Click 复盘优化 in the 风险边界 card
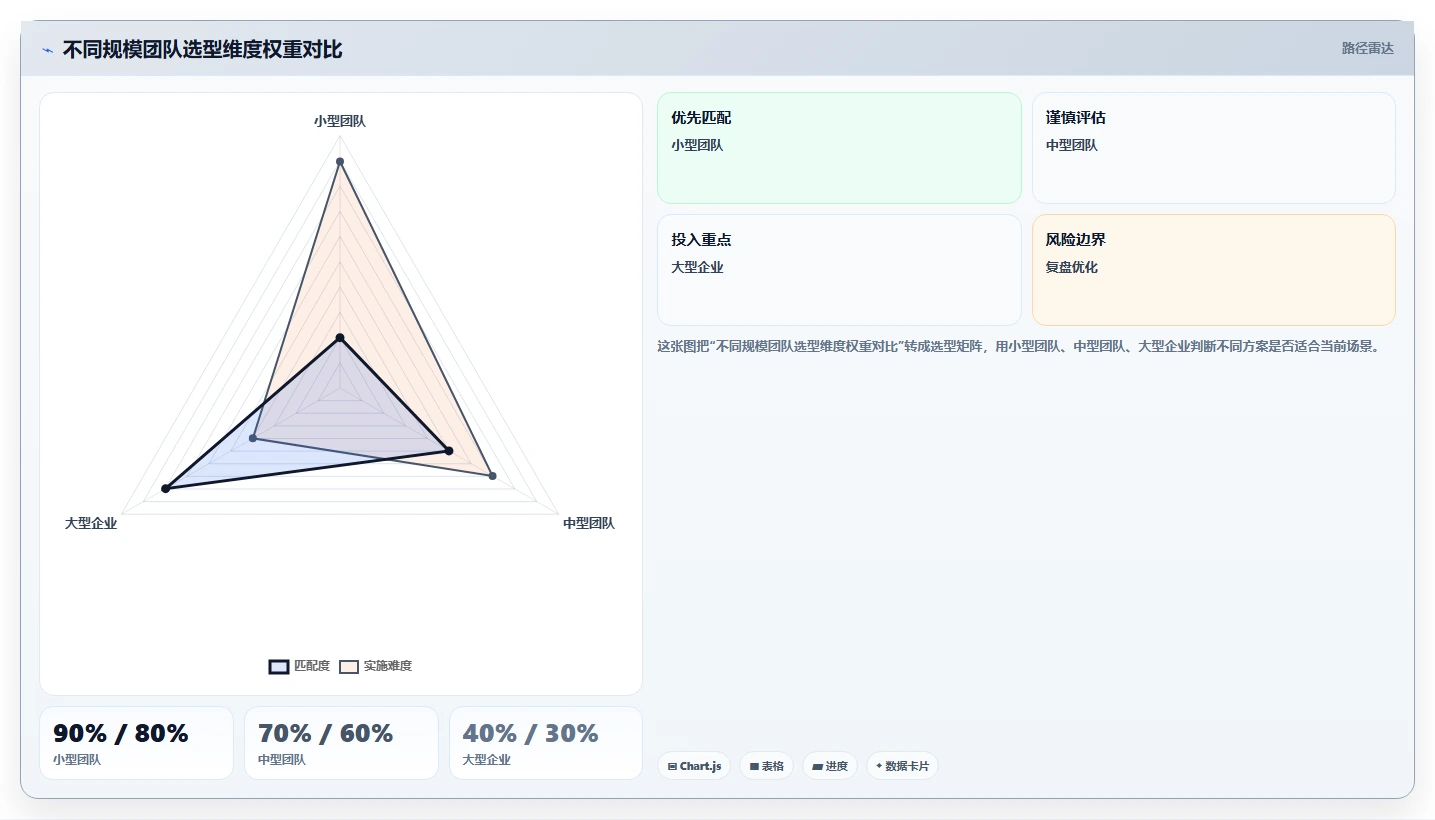Image resolution: width=1435 pixels, height=820 pixels. (x=1072, y=267)
